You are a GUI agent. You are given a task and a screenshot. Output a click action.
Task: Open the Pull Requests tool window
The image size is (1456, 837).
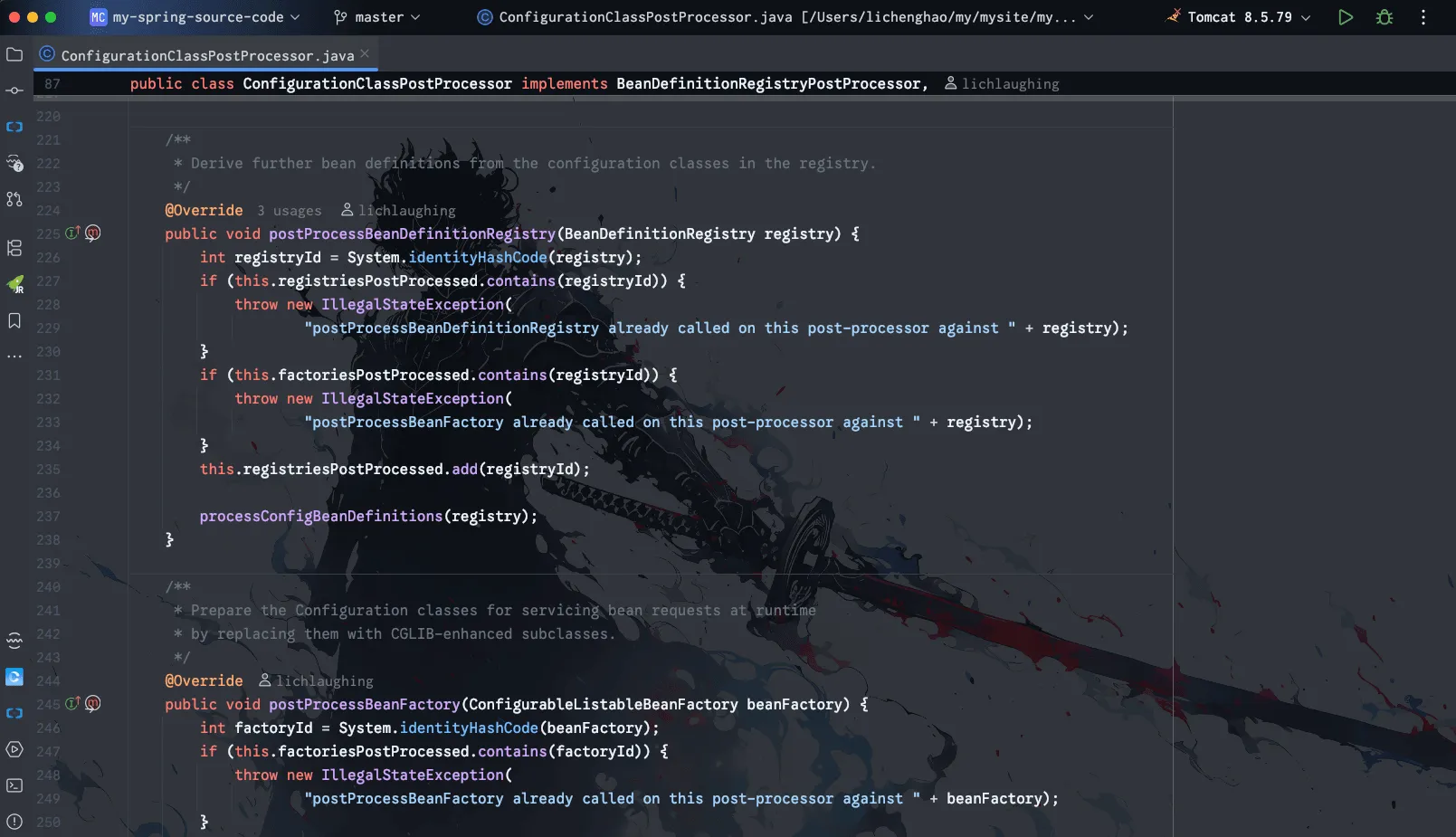[x=14, y=199]
